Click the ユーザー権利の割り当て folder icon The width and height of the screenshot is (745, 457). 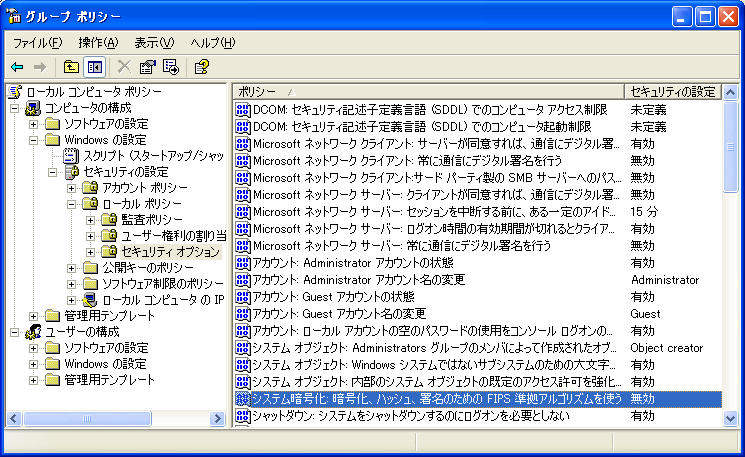click(x=109, y=236)
